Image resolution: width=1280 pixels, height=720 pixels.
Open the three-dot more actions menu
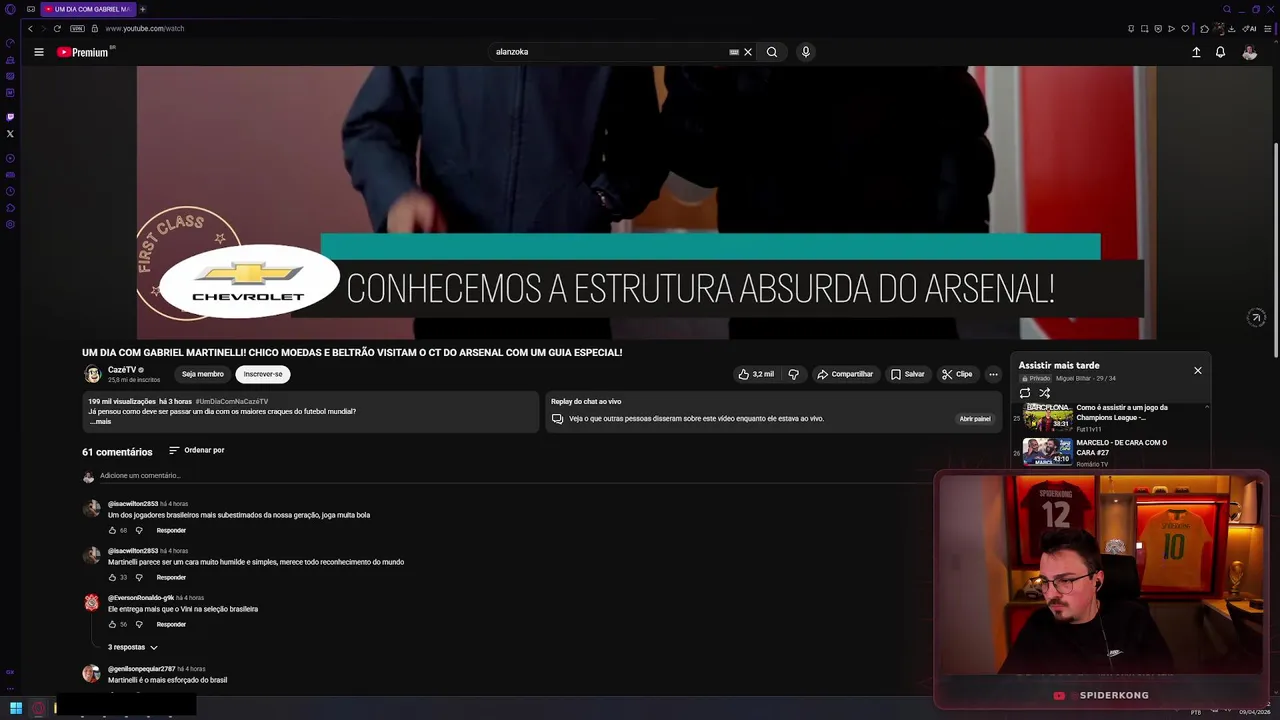coord(993,374)
